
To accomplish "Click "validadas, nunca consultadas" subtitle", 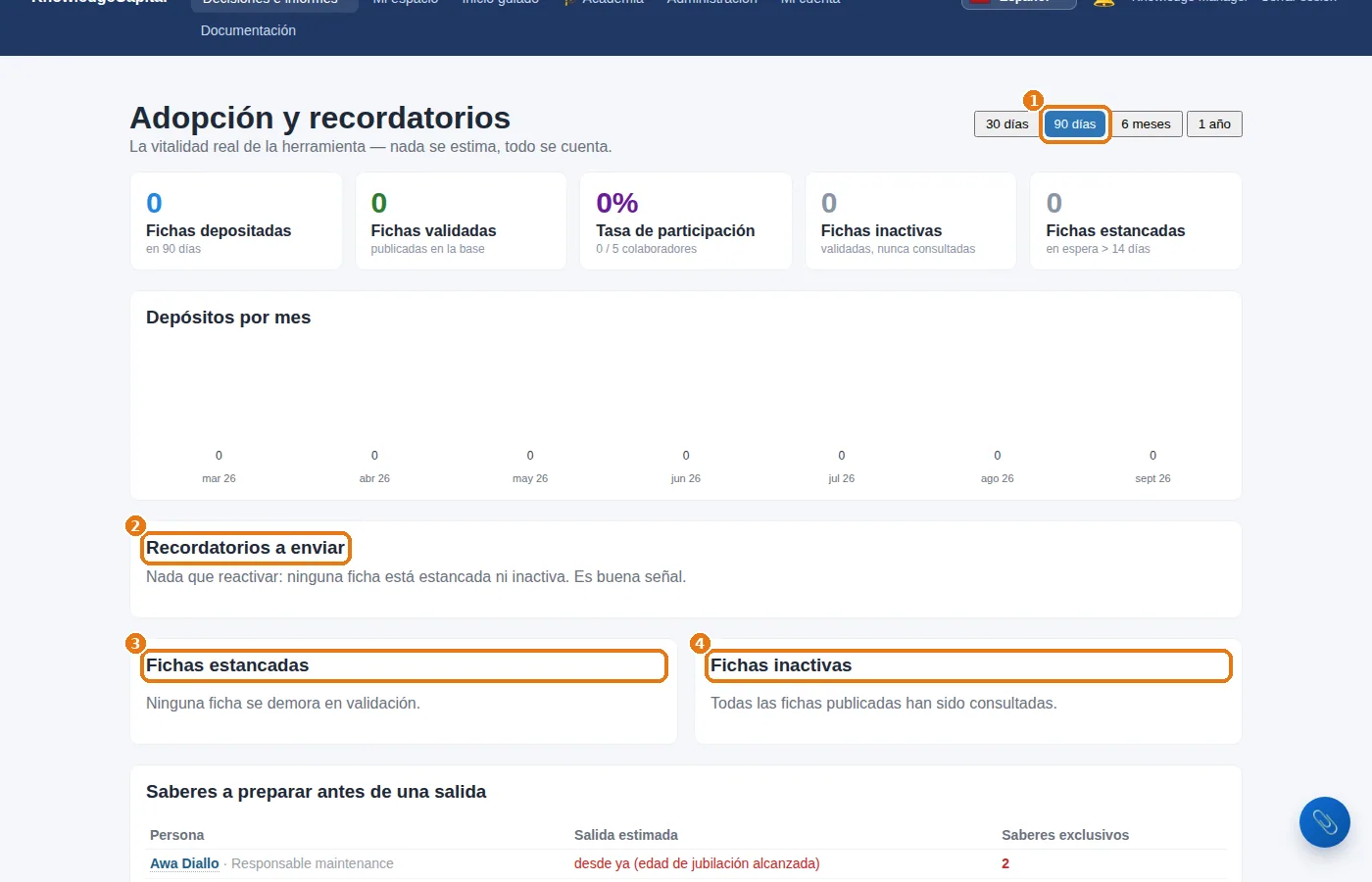I will [x=898, y=249].
